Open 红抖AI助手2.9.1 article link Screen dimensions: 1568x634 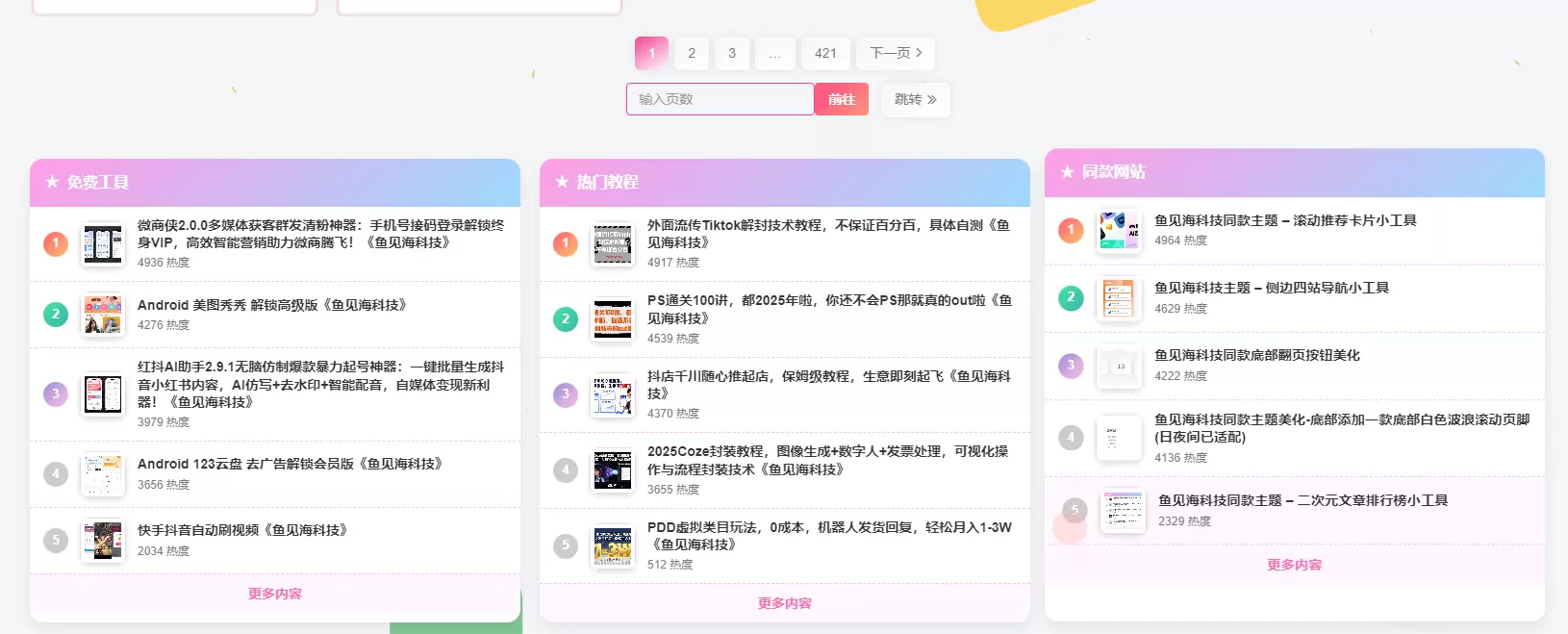pos(320,384)
